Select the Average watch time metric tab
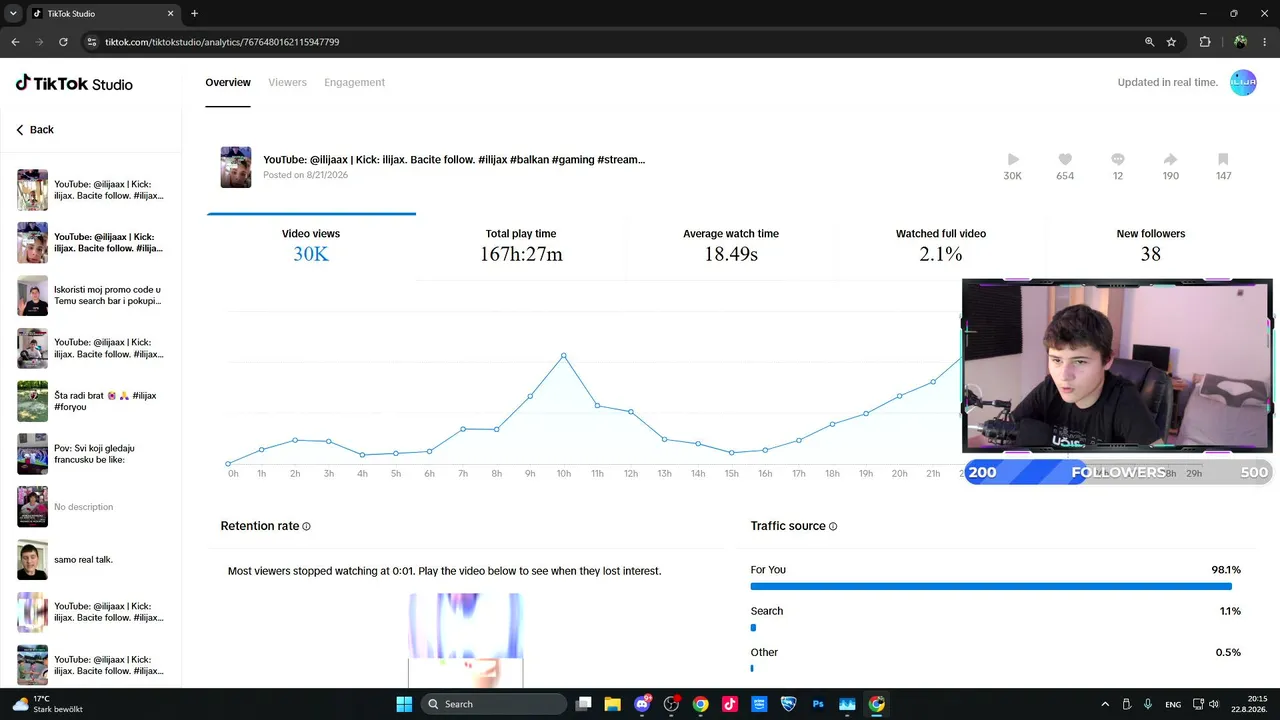Image resolution: width=1280 pixels, height=720 pixels. pos(731,246)
